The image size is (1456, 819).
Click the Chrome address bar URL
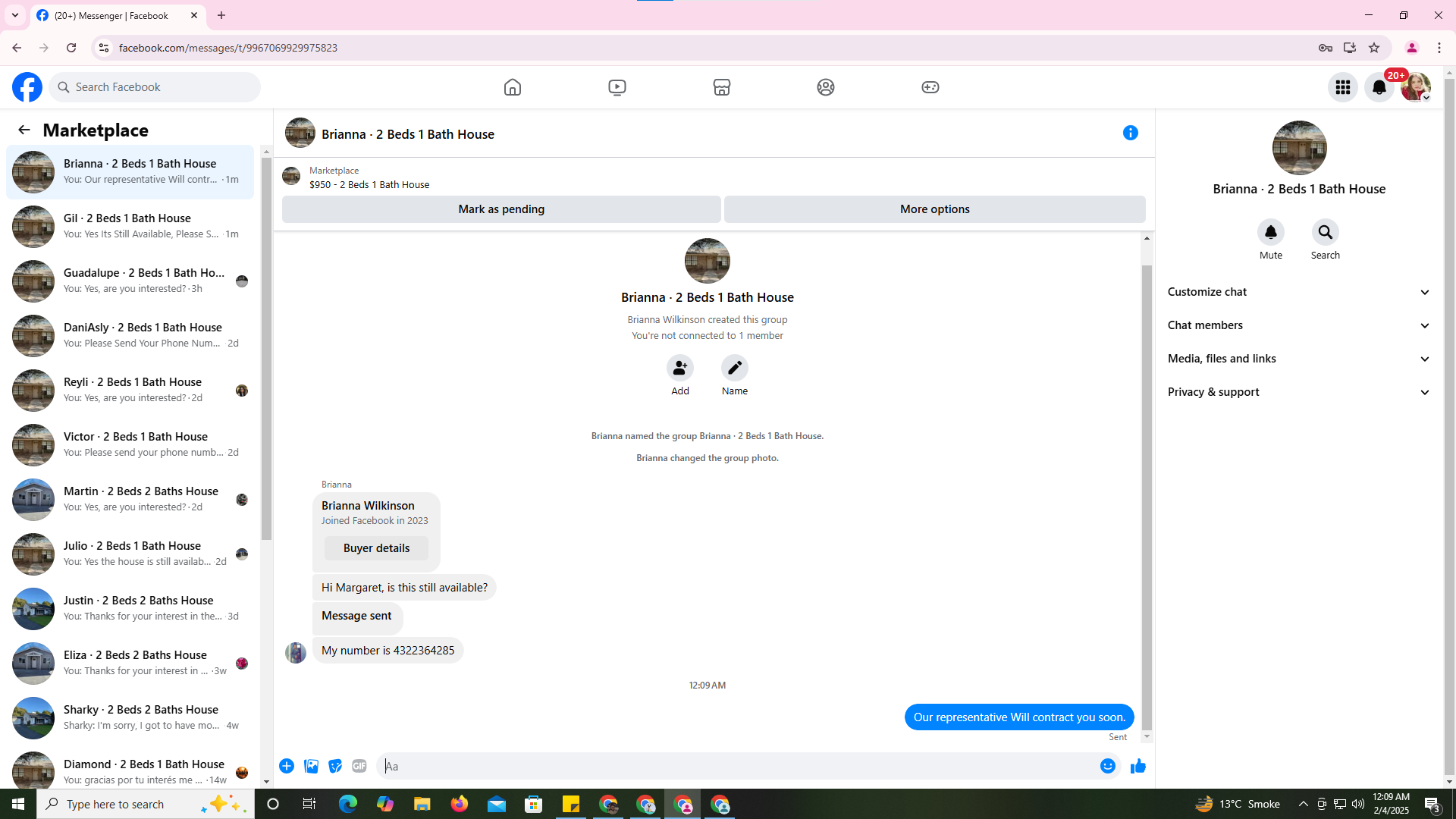click(x=228, y=48)
